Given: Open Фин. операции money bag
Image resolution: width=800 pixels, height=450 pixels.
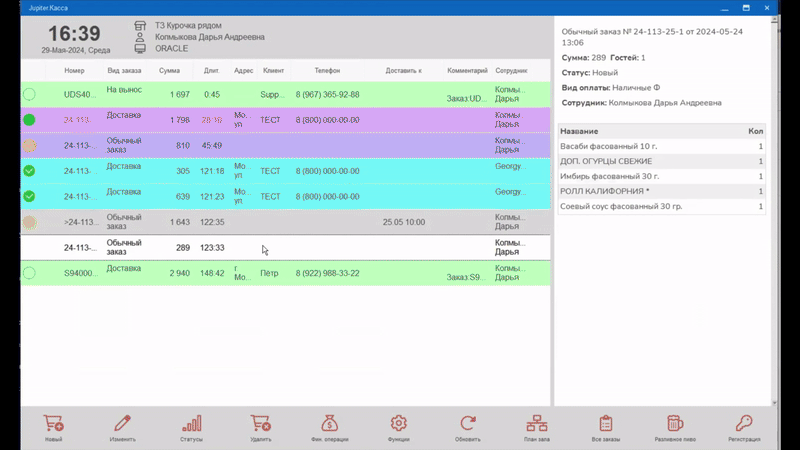Looking at the screenshot, I should tap(330, 428).
